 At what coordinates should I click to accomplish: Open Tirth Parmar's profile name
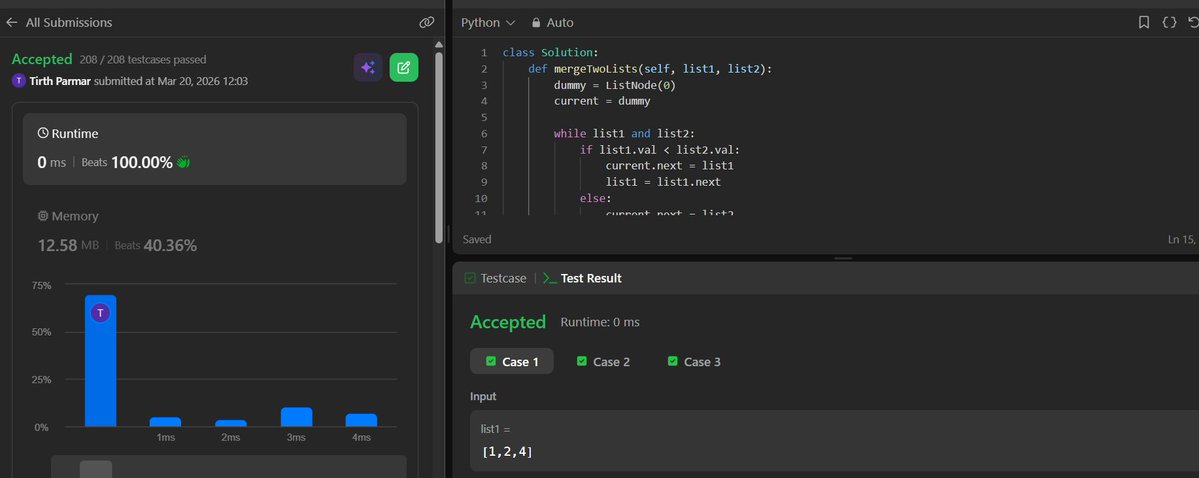pyautogui.click(x=60, y=81)
